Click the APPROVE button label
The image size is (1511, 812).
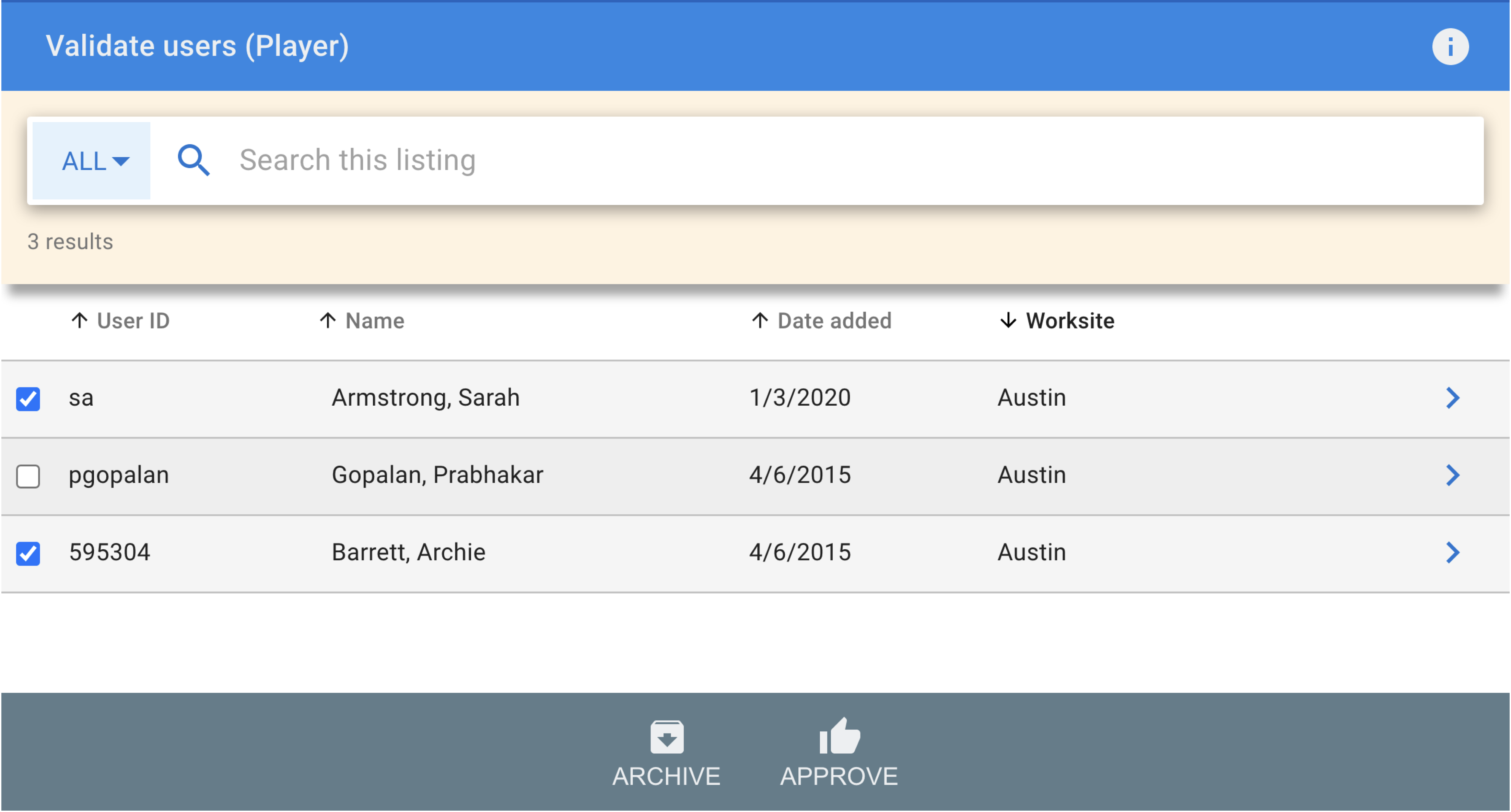pos(839,776)
